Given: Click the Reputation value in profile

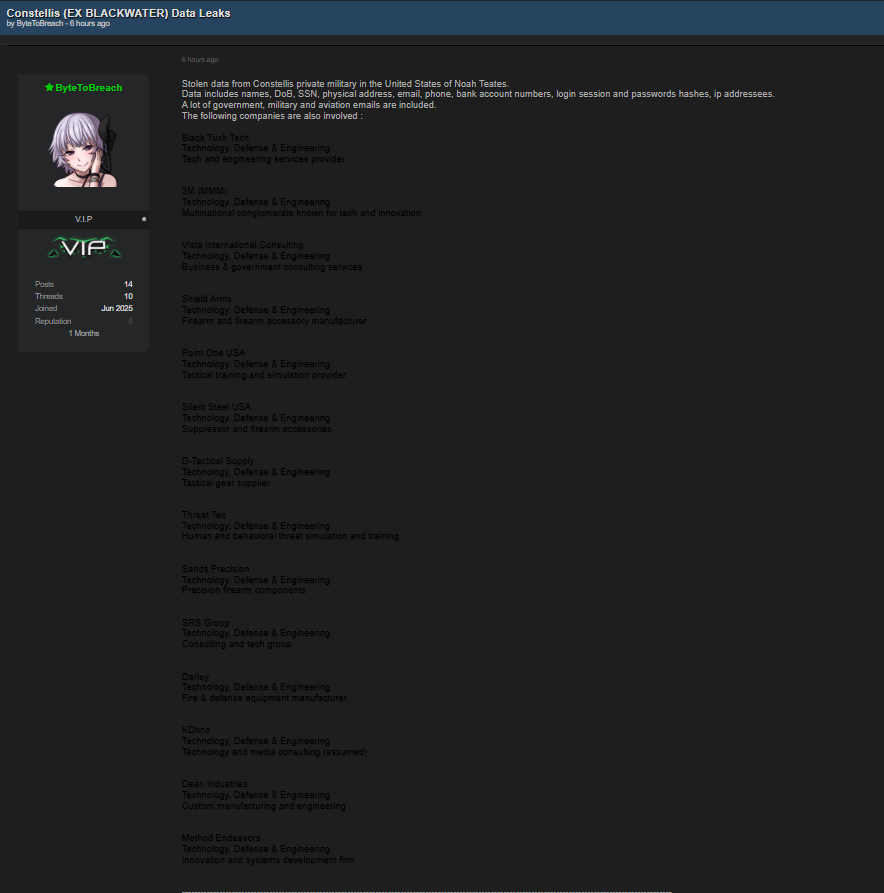Looking at the screenshot, I should tap(130, 322).
